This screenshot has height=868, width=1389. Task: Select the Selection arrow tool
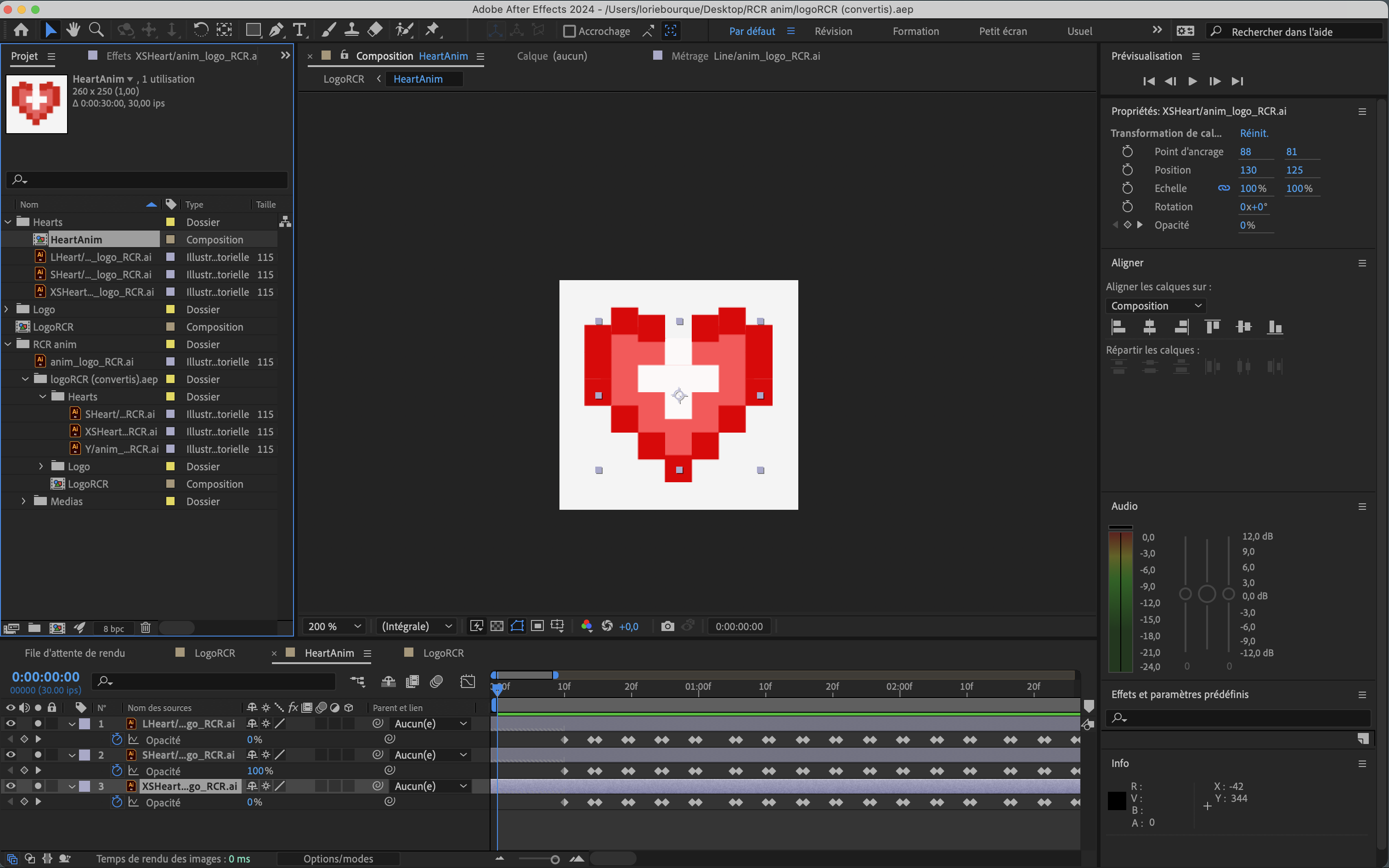pyautogui.click(x=51, y=30)
